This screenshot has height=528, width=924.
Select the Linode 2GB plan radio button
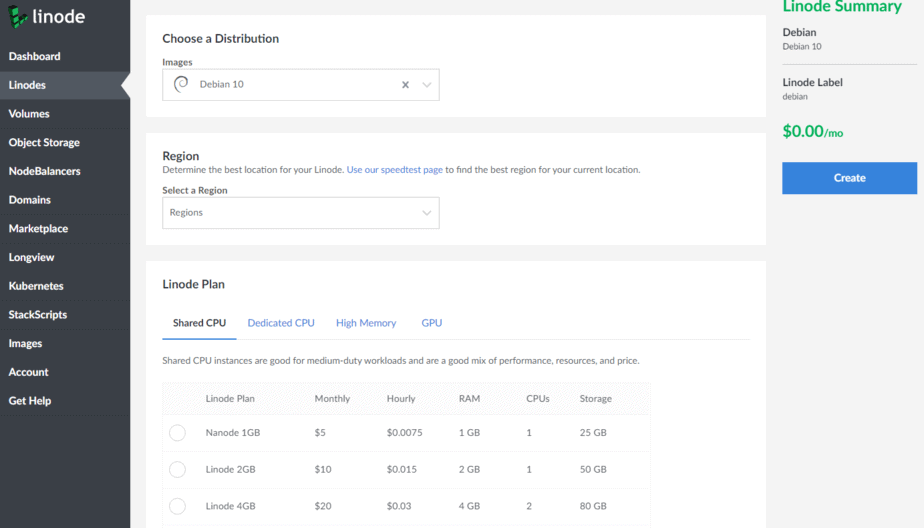tap(177, 469)
